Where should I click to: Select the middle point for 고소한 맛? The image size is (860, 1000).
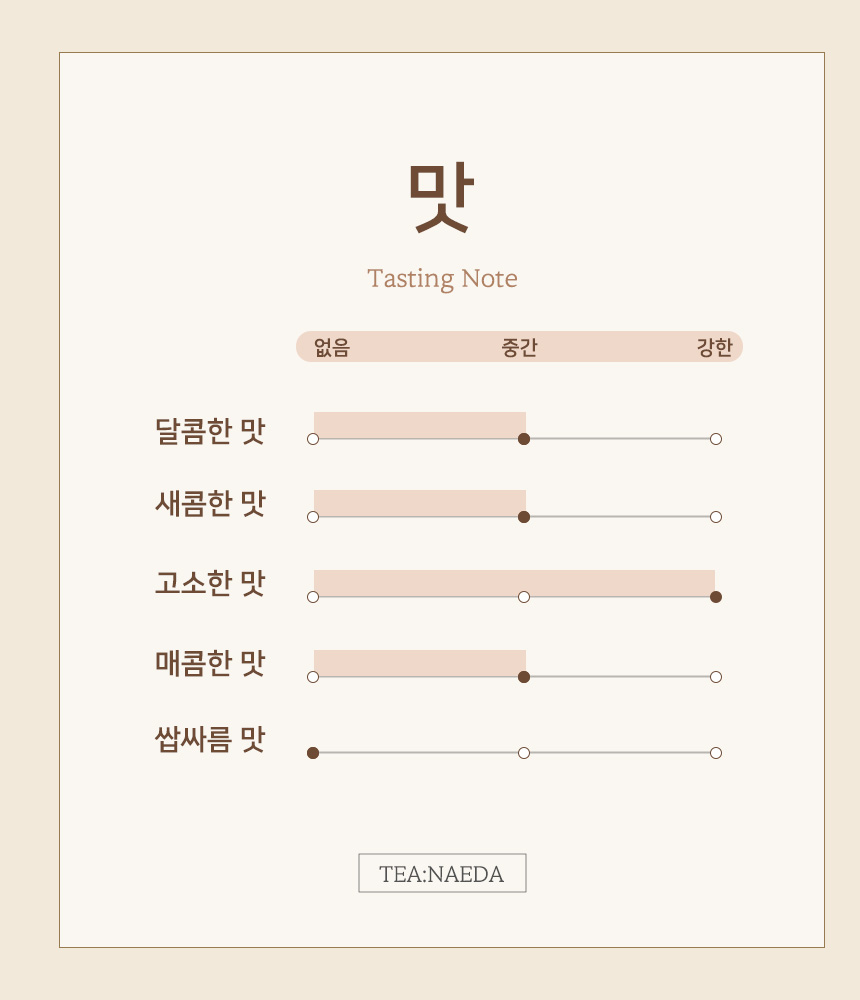point(524,597)
